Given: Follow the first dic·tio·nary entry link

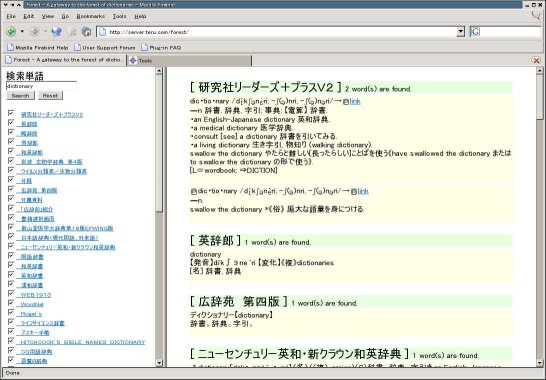Looking at the screenshot, I should point(355,101).
